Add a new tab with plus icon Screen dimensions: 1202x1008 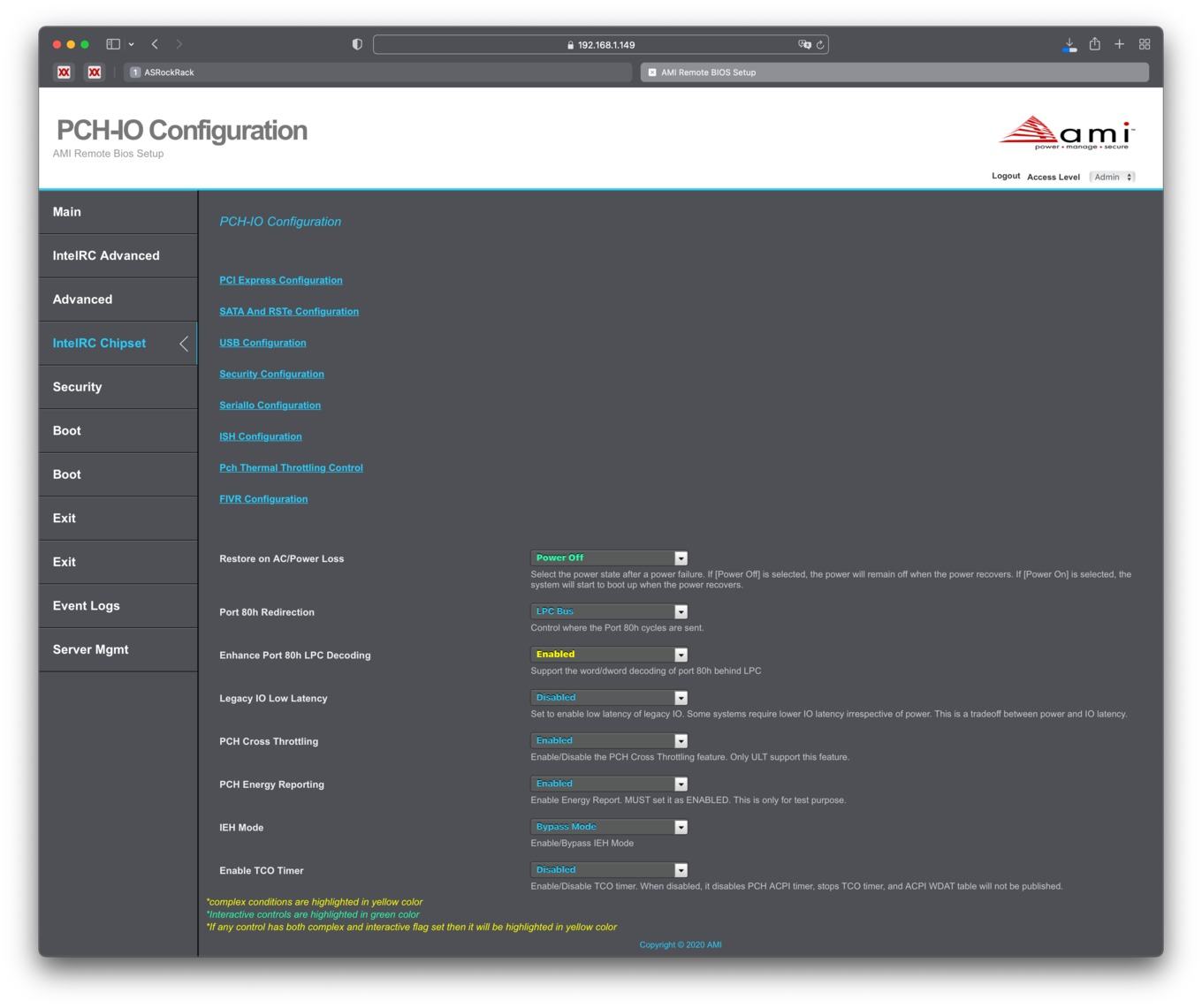pyautogui.click(x=1119, y=44)
